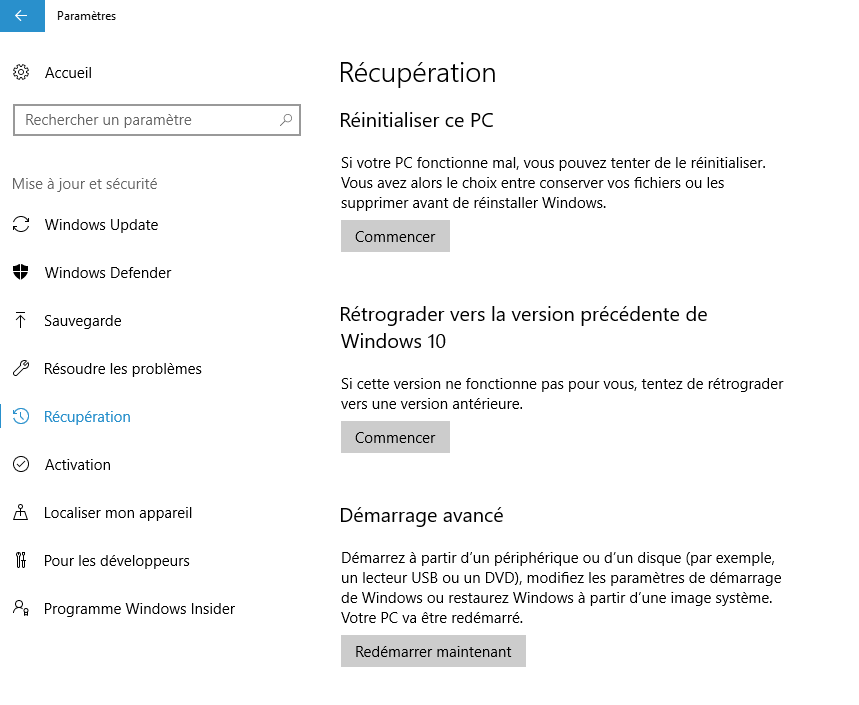Open the Windows Update section
This screenshot has width=859, height=705.
(x=101, y=225)
